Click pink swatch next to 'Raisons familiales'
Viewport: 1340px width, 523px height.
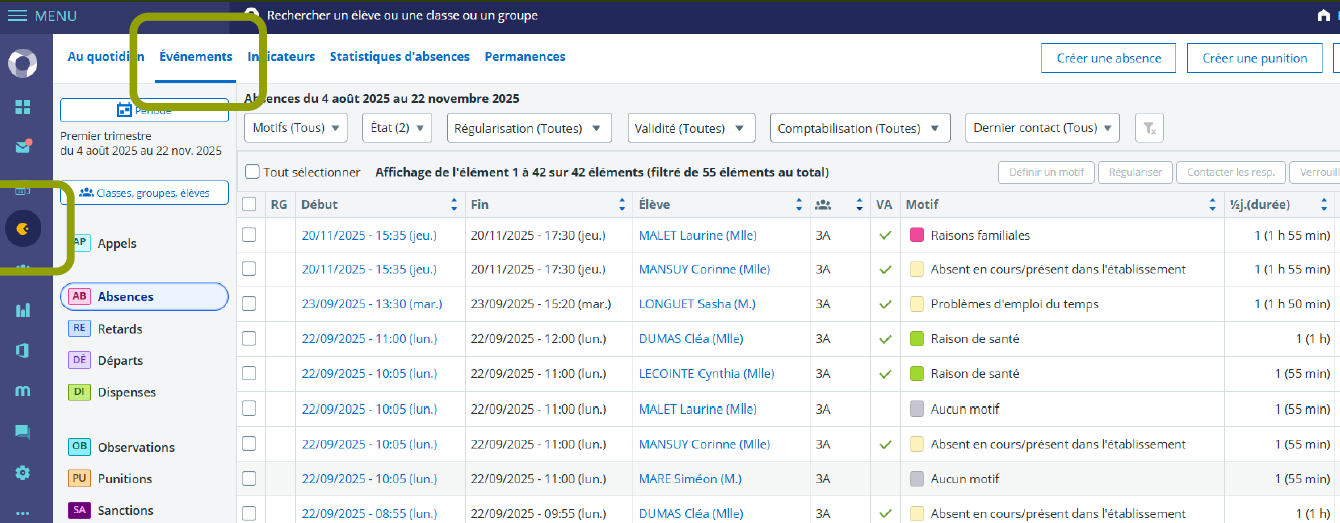coord(917,235)
